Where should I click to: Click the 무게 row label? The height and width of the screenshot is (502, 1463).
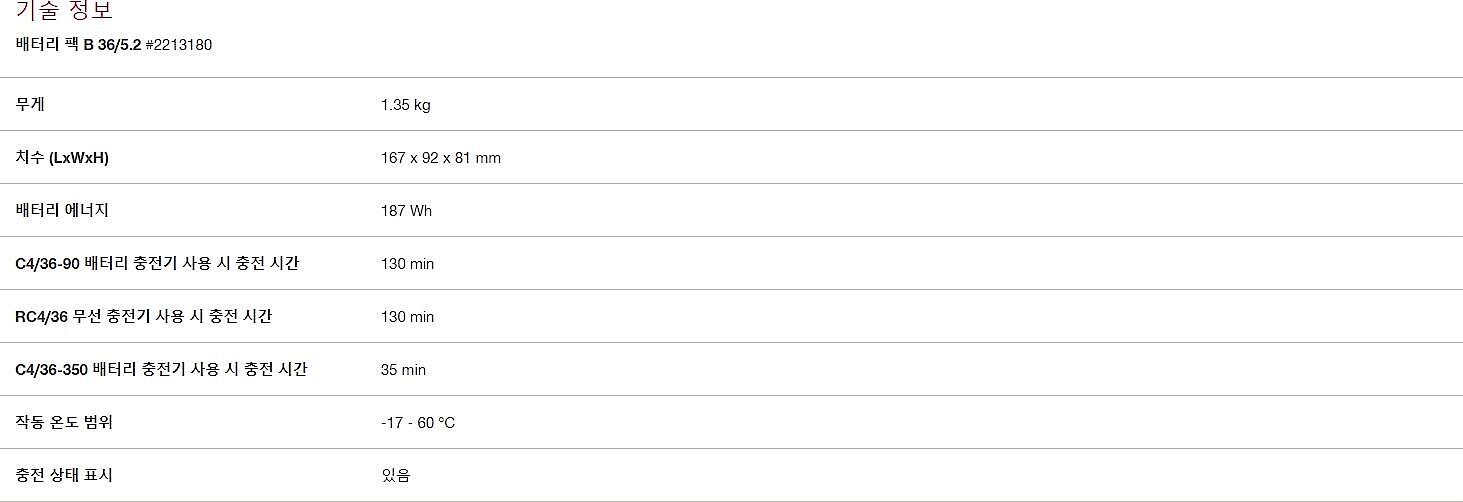point(30,104)
